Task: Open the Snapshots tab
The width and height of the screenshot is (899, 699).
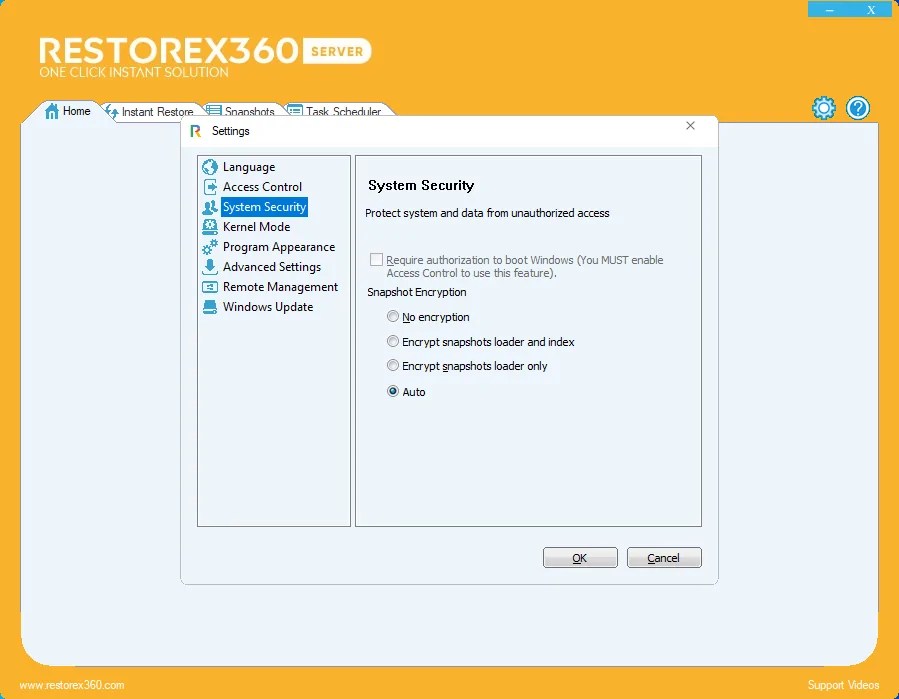Action: (241, 110)
